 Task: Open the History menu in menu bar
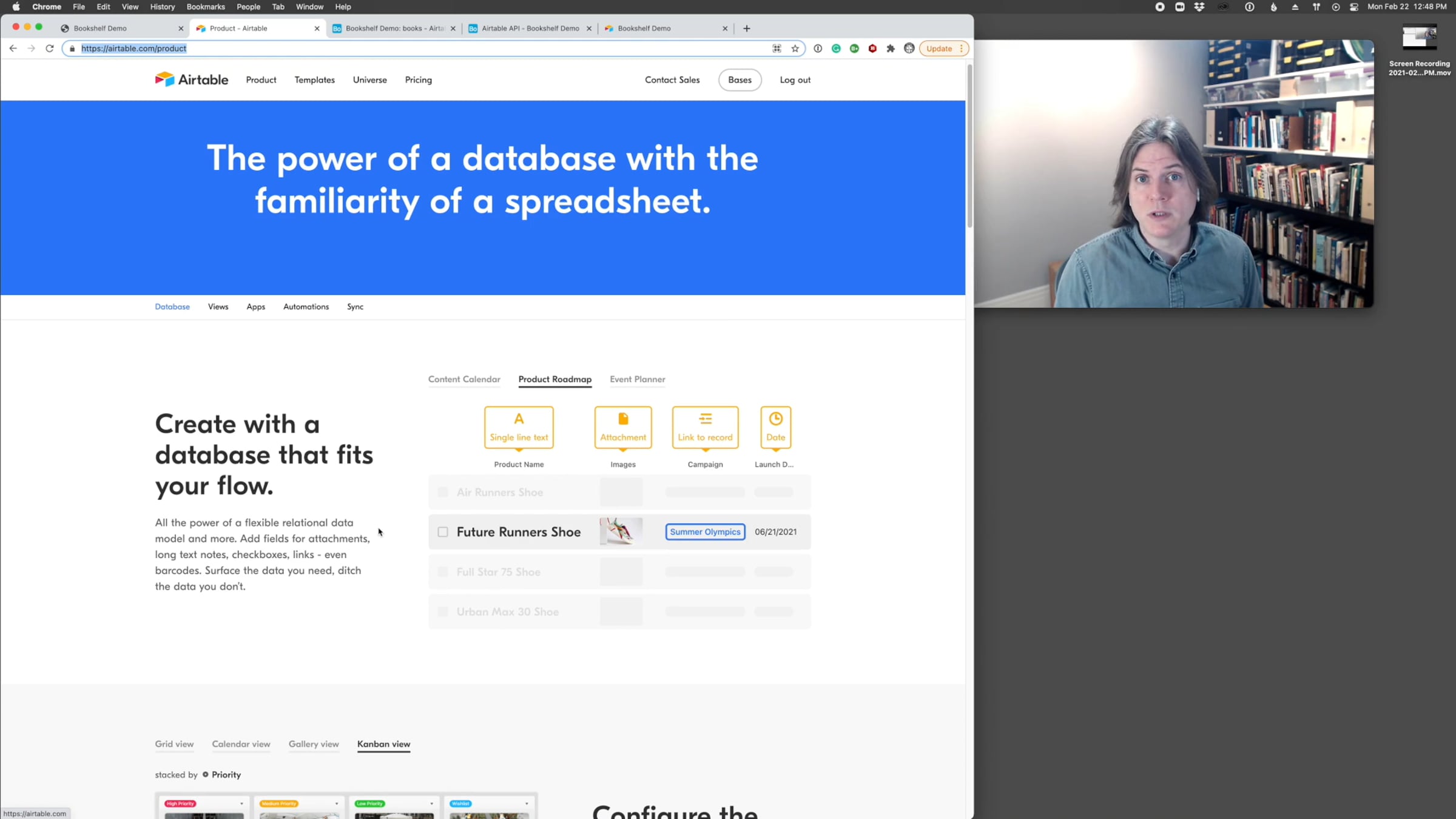pyautogui.click(x=162, y=7)
